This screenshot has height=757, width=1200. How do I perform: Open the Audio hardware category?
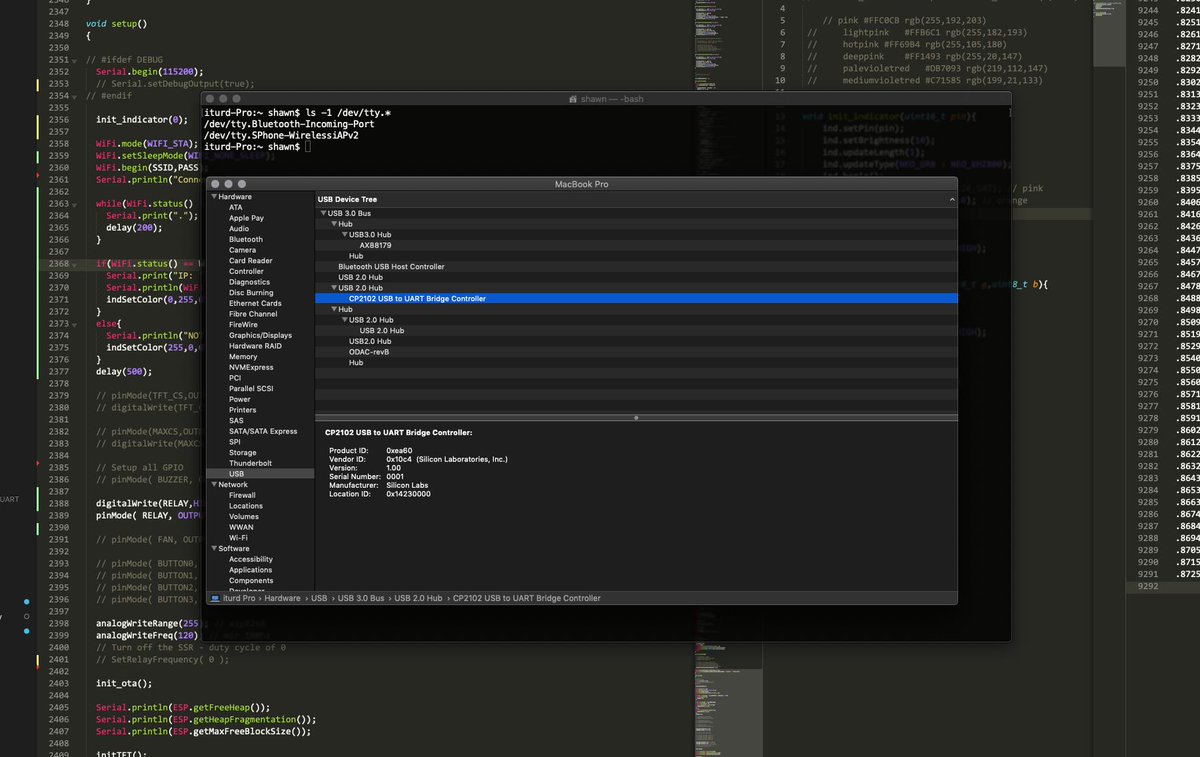[x=239, y=229]
